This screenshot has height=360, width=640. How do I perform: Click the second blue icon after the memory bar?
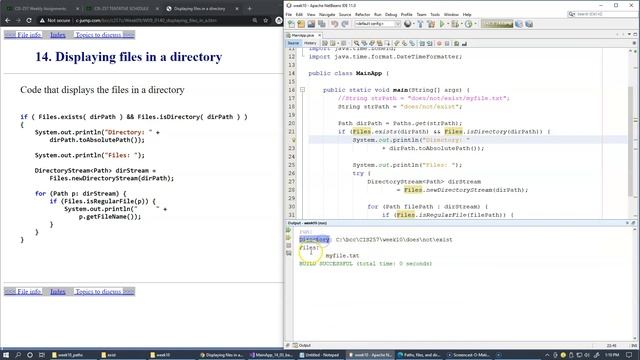[x=529, y=24]
